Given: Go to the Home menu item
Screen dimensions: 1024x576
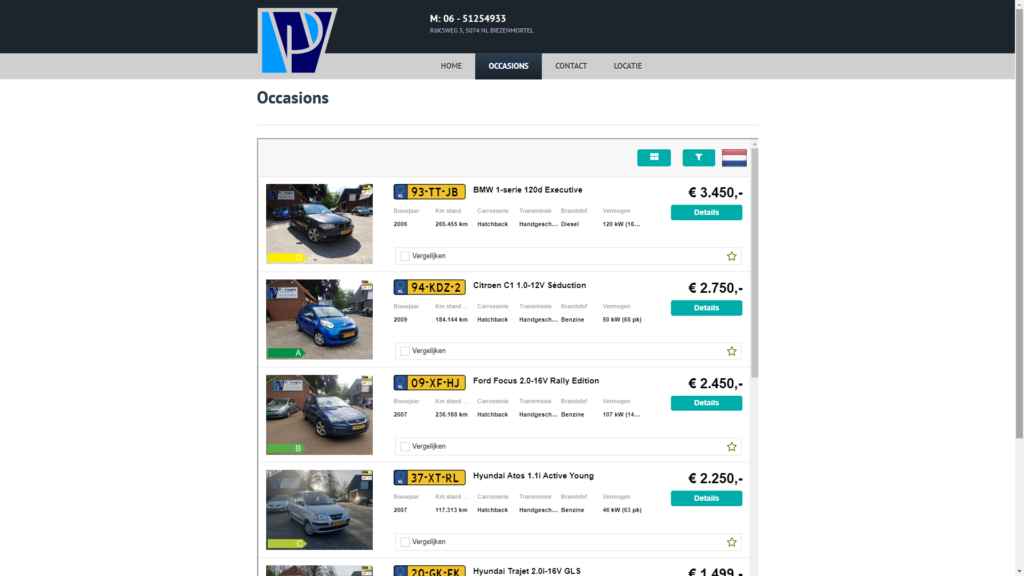Looking at the screenshot, I should click(x=451, y=66).
